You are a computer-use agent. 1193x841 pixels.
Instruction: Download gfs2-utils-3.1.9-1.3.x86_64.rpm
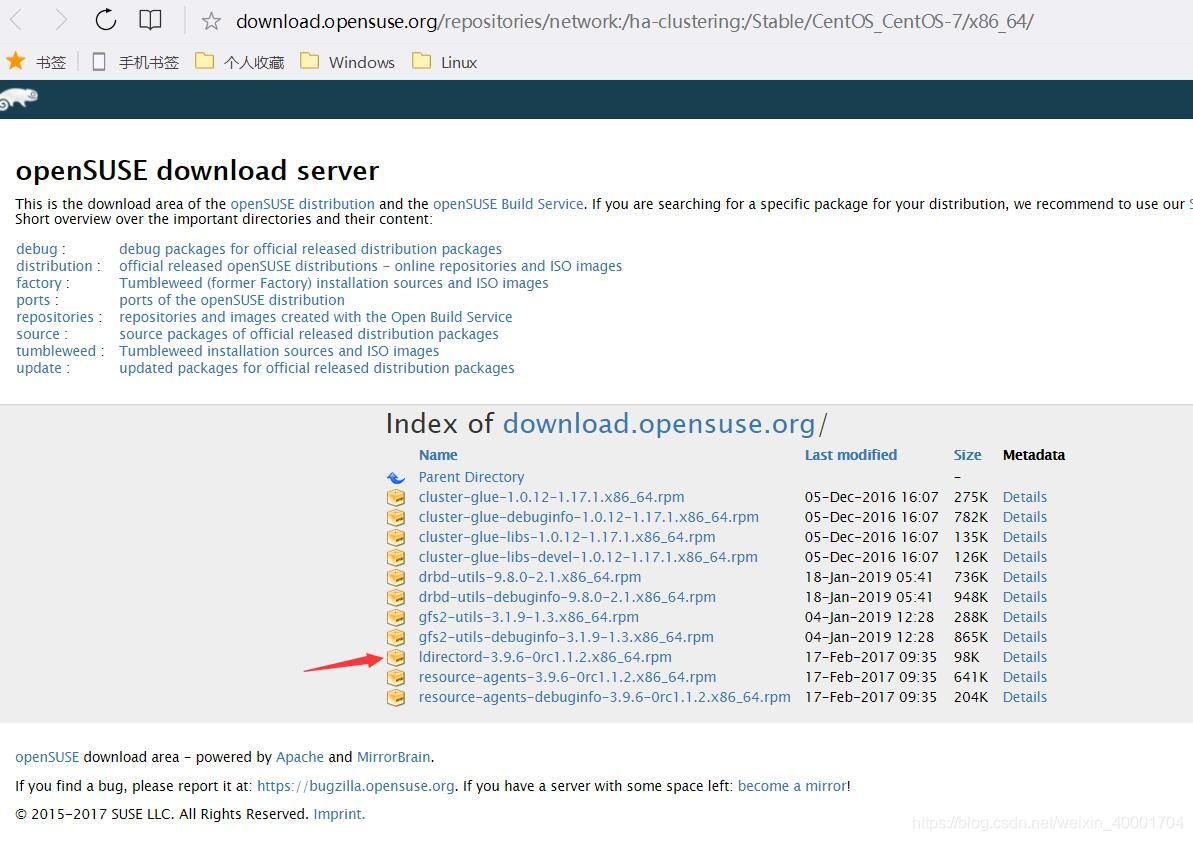pos(529,617)
